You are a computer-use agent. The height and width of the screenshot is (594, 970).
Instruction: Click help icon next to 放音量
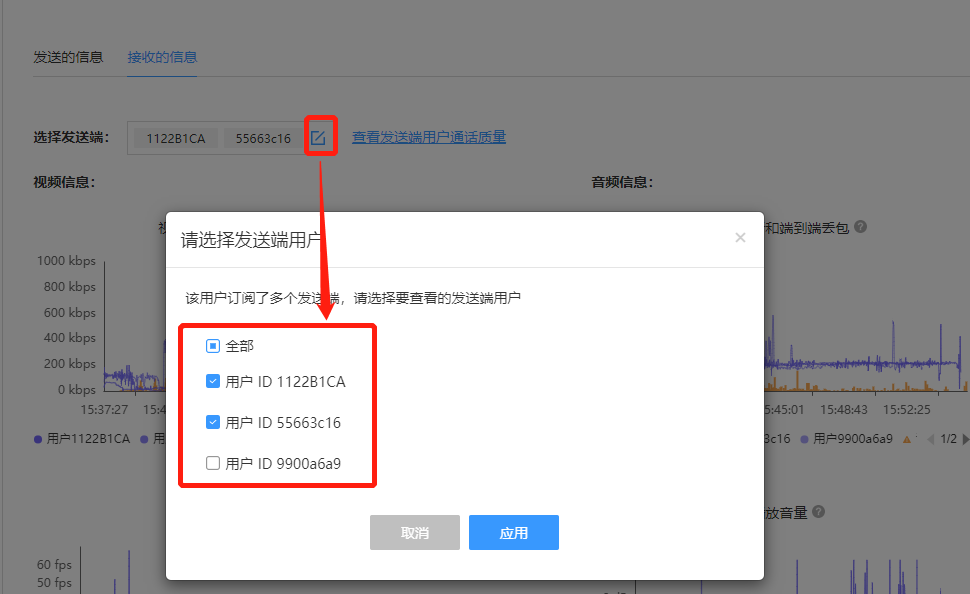click(x=818, y=512)
